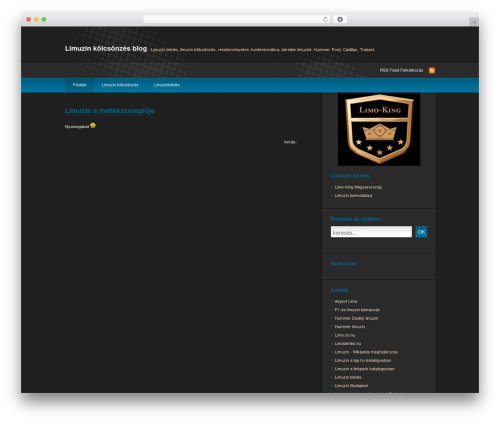Click the Limuzin bemutatása link

coord(353,196)
